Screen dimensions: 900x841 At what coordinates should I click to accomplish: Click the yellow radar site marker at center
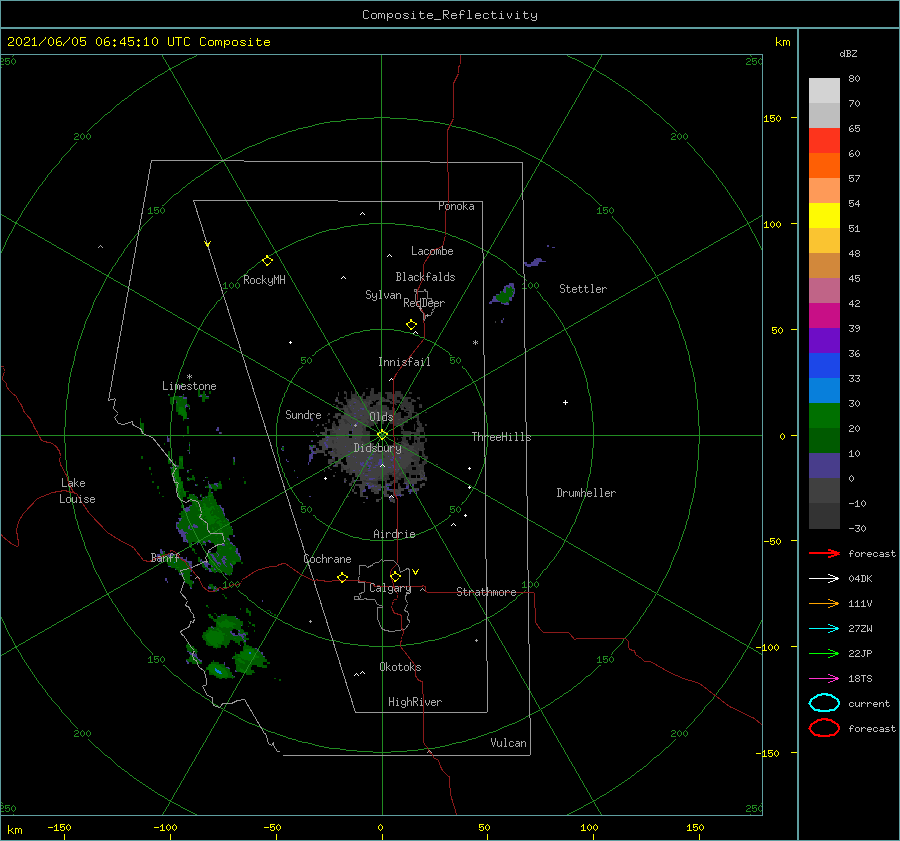pyautogui.click(x=382, y=435)
